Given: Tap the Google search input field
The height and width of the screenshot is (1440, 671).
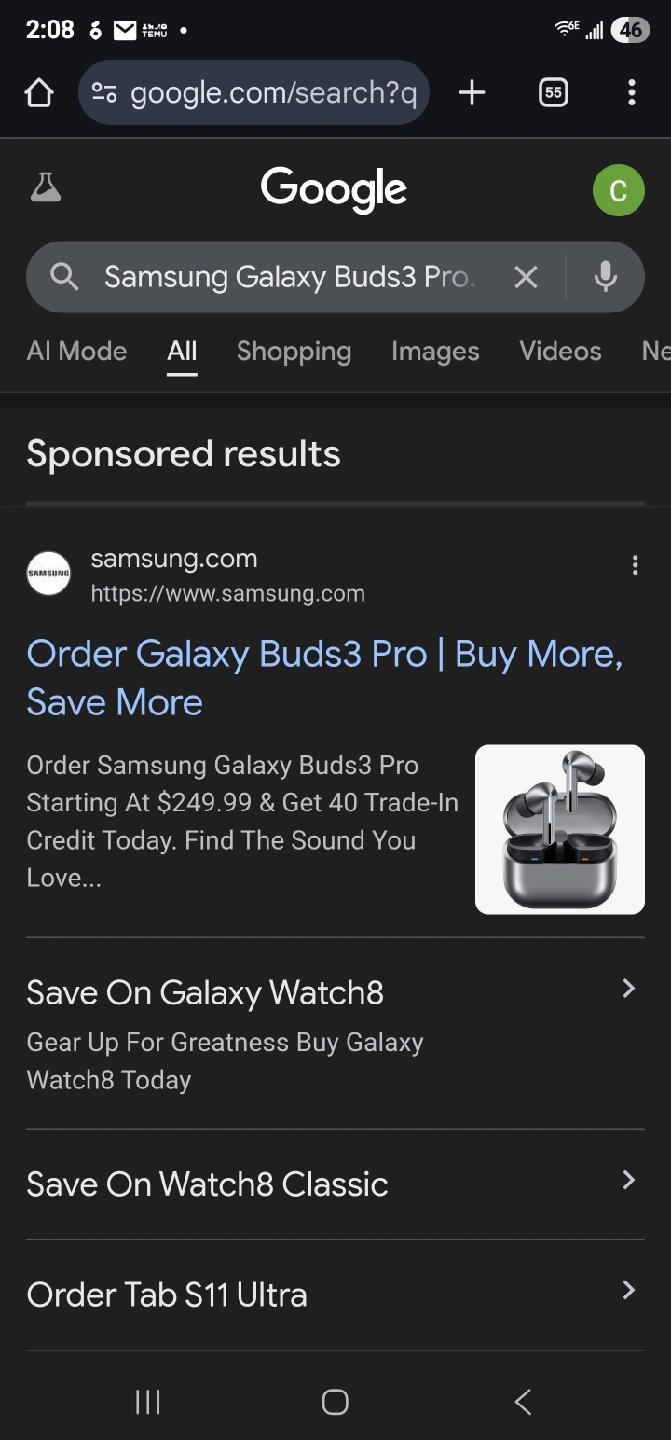Looking at the screenshot, I should click(x=290, y=277).
